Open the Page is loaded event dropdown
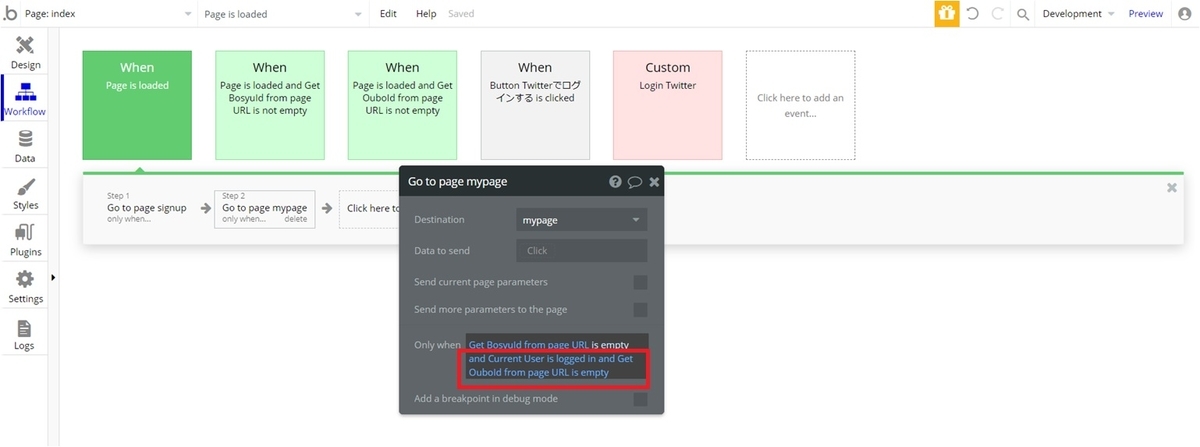This screenshot has height=447, width=1200. point(283,14)
